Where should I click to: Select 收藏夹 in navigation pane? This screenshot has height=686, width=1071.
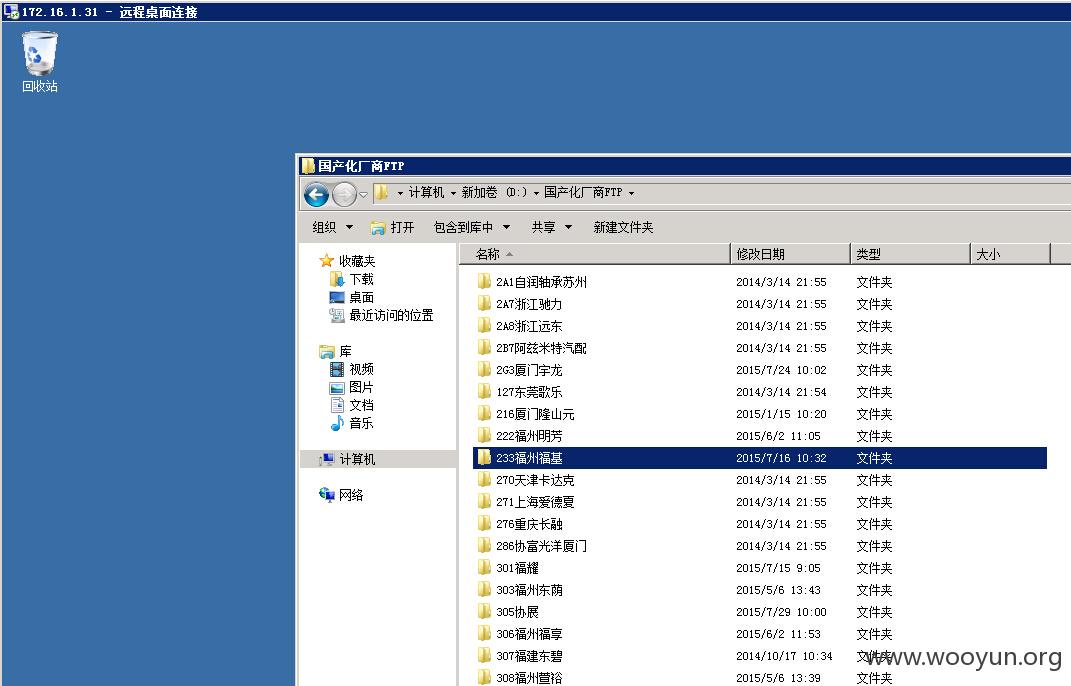[x=348, y=261]
